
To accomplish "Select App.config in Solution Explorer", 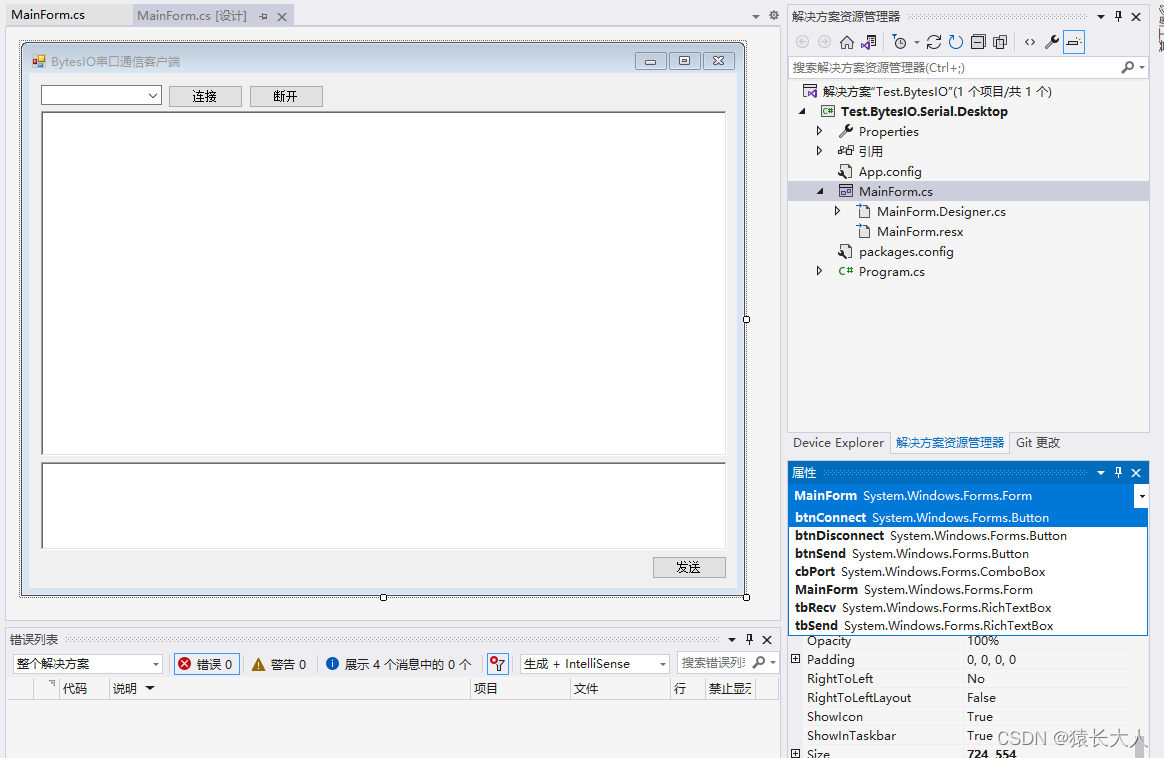I will 889,171.
